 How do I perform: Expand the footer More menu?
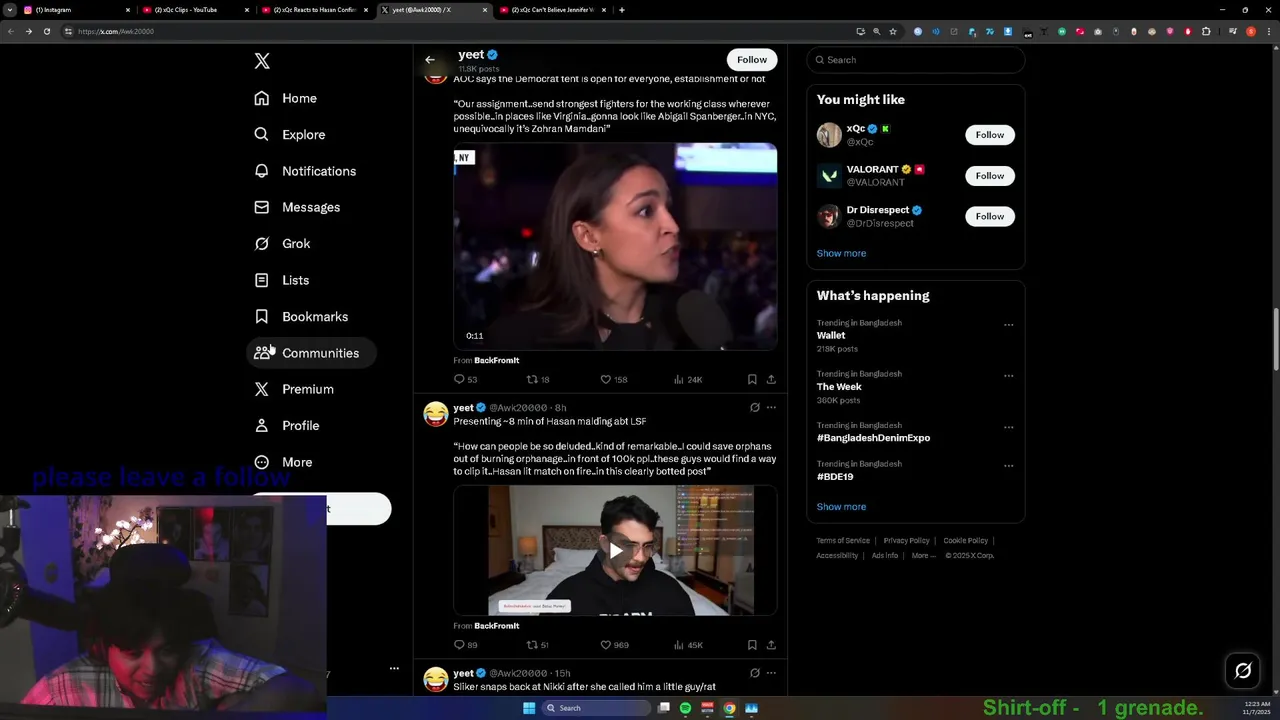(923, 556)
